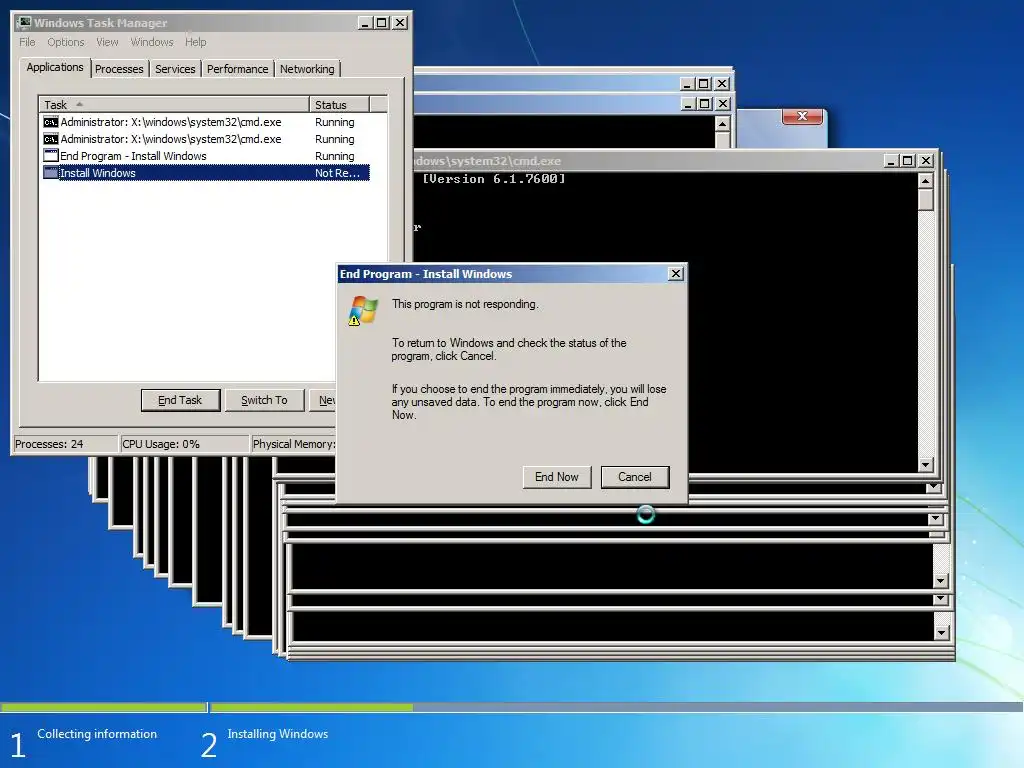Select the 'Install Windows' not responding task
The image size is (1024, 768).
pyautogui.click(x=206, y=173)
